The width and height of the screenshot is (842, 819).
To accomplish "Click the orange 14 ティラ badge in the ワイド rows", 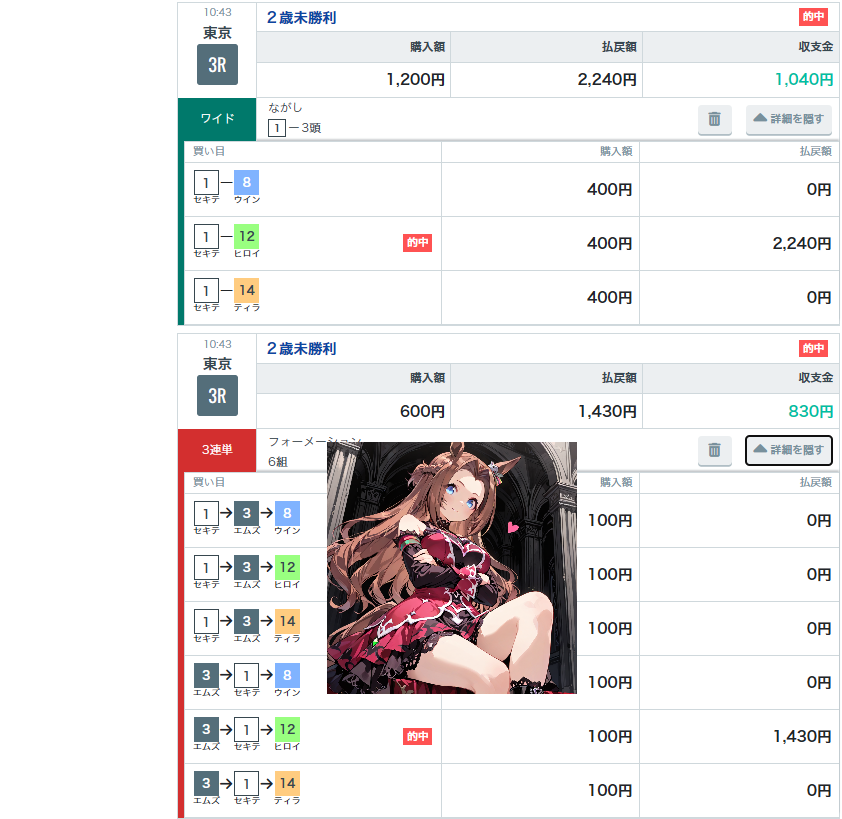I will 247,291.
